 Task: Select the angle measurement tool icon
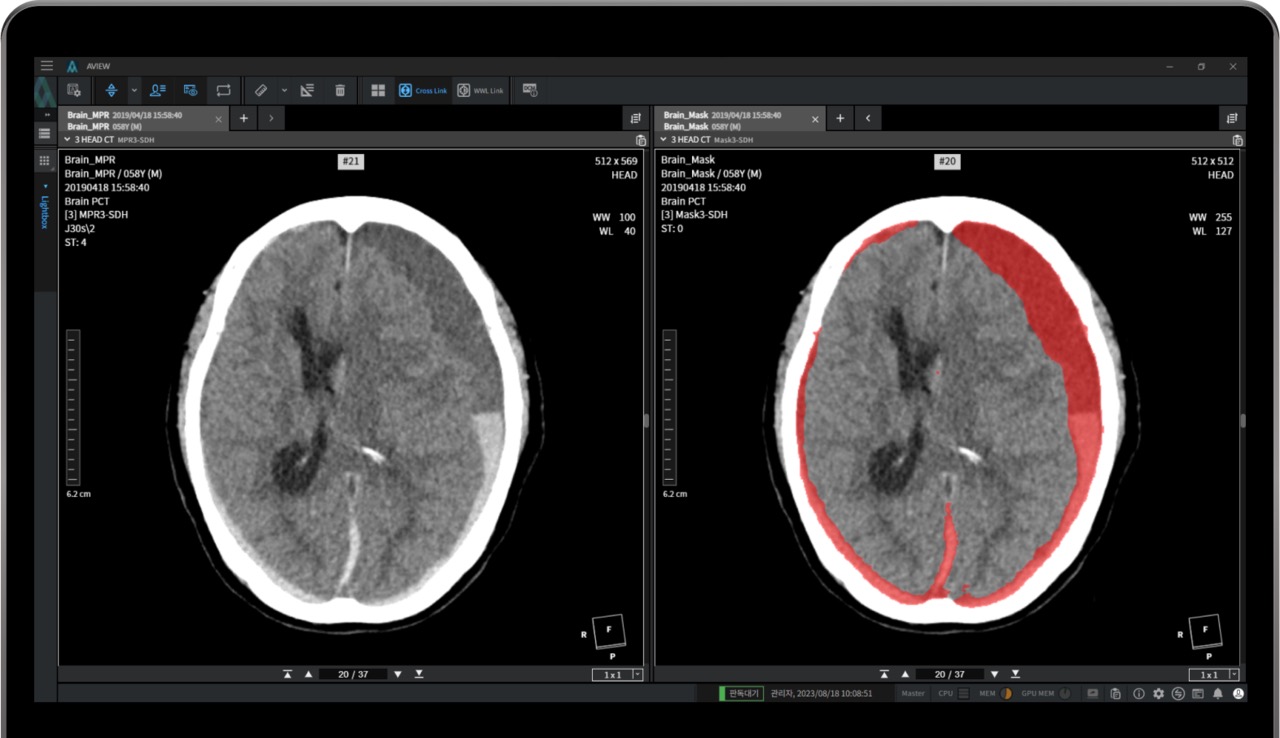click(307, 90)
